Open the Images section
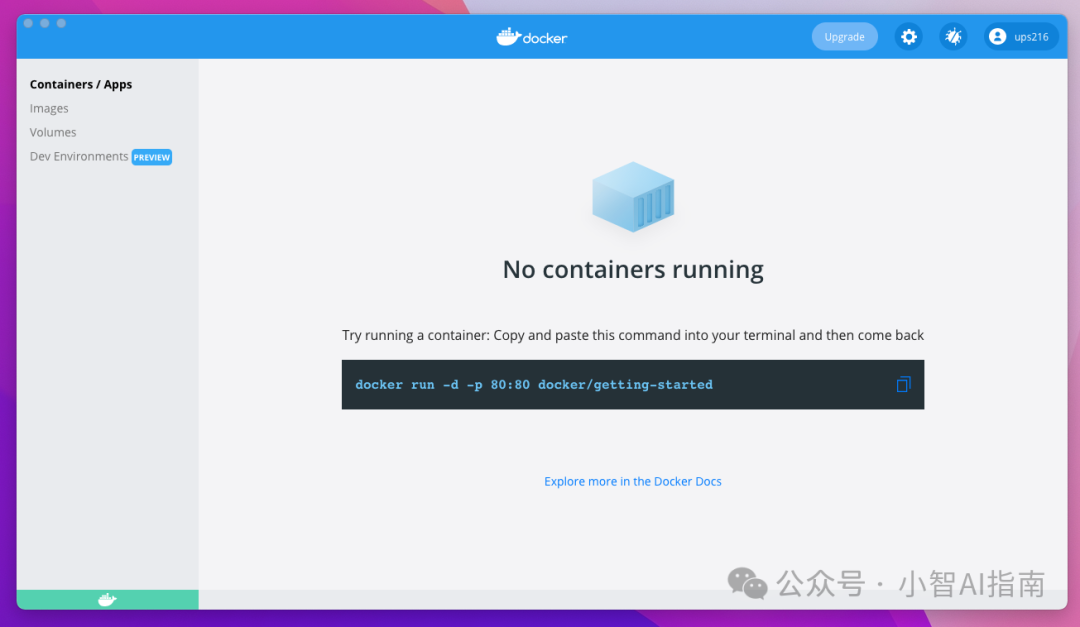This screenshot has height=627, width=1080. (x=49, y=109)
